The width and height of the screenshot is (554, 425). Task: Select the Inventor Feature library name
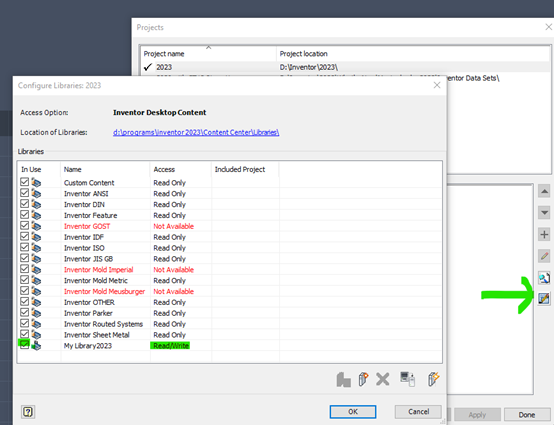pyautogui.click(x=90, y=215)
